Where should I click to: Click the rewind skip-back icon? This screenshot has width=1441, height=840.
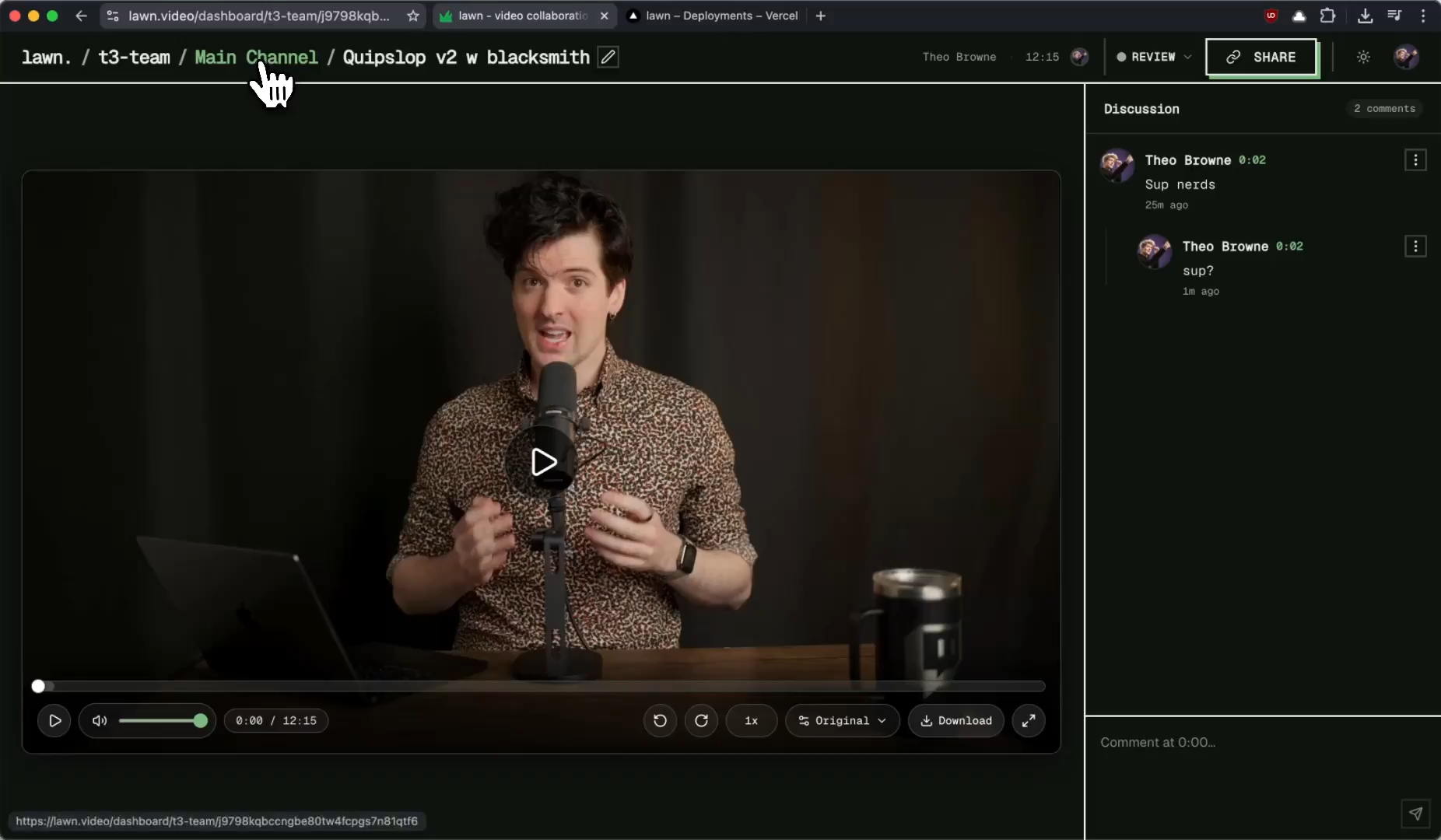[x=660, y=720]
